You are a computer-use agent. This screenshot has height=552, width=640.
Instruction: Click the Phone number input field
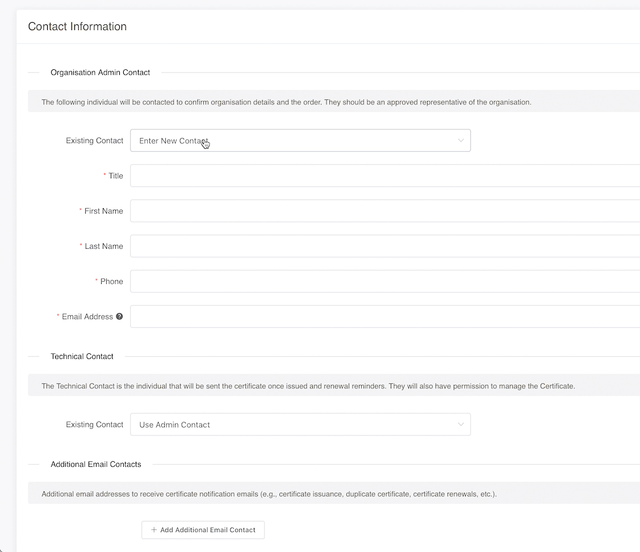pyautogui.click(x=385, y=282)
